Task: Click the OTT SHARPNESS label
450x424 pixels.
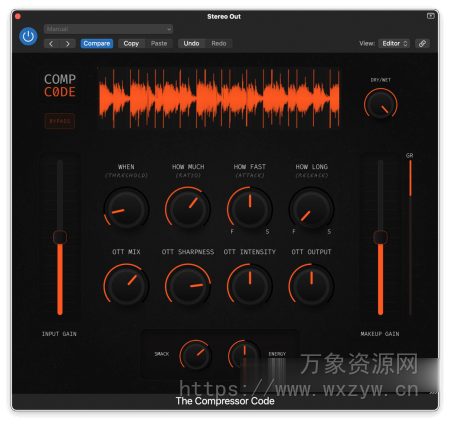Action: point(188,252)
